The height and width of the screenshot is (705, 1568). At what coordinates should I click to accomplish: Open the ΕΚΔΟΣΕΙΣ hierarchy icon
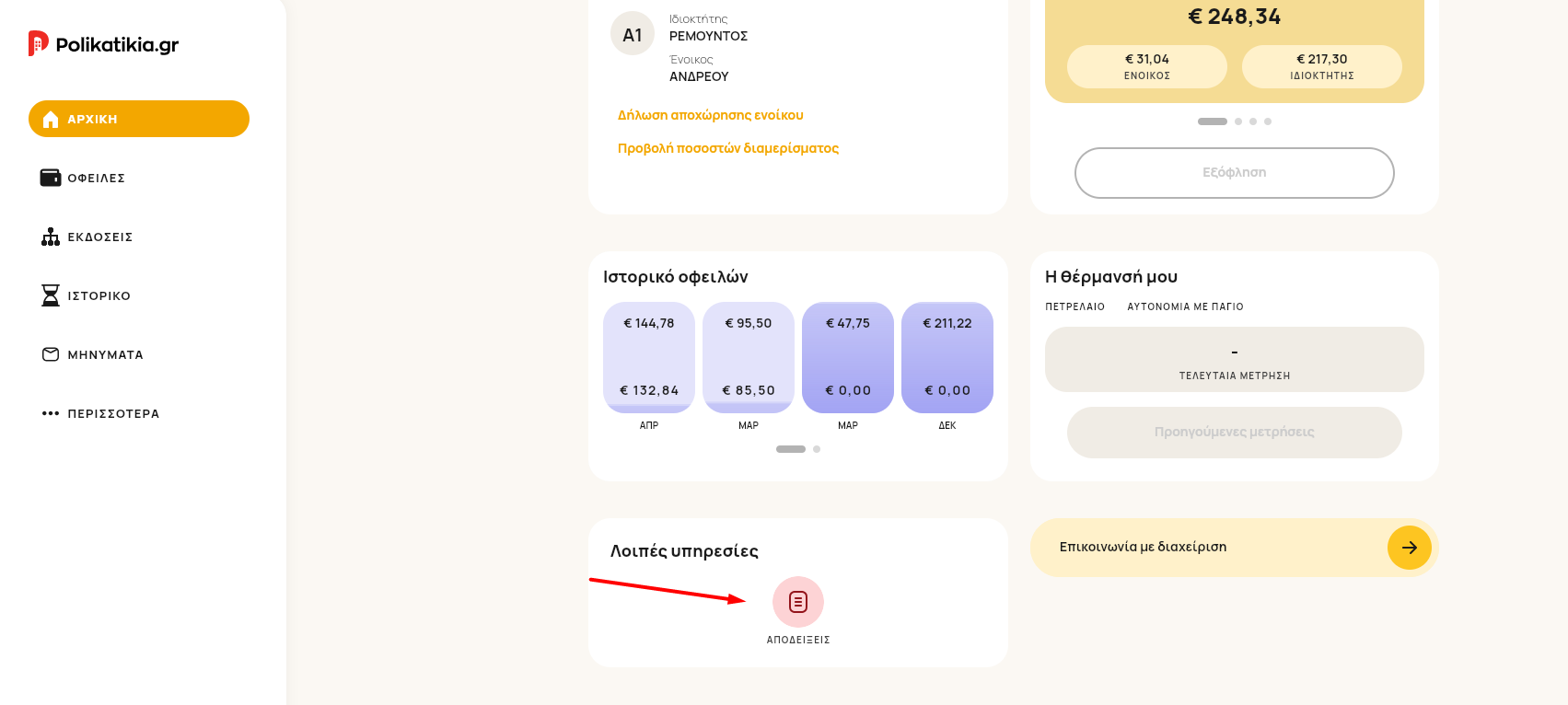51,237
